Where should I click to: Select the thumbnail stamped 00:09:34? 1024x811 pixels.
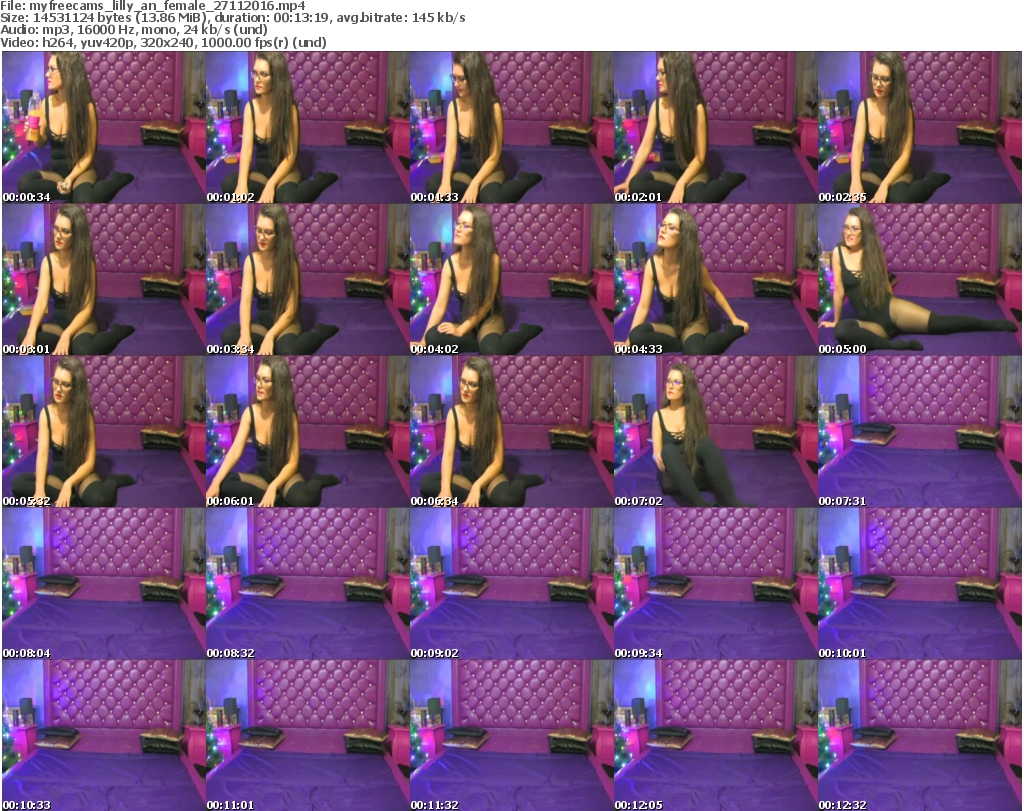click(716, 584)
